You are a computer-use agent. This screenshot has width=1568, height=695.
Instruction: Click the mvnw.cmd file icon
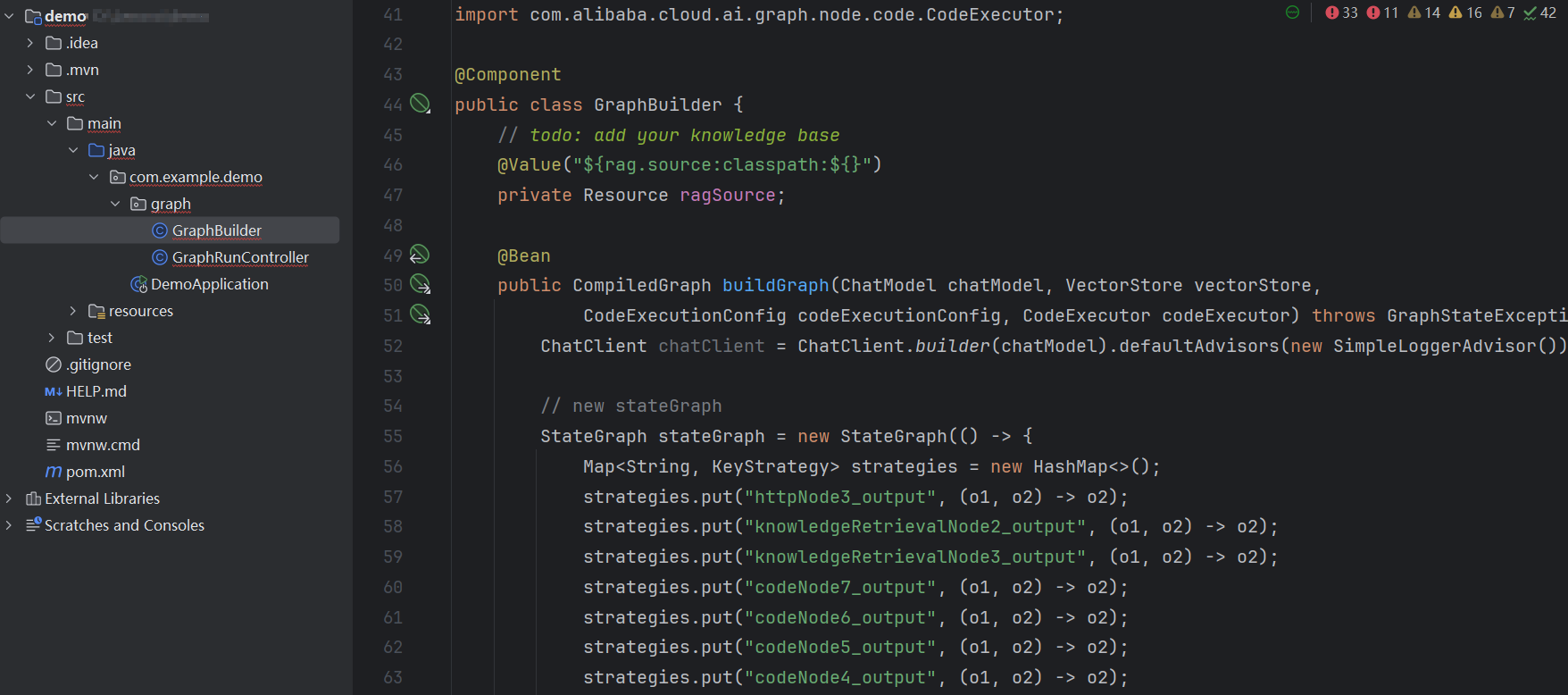click(54, 445)
